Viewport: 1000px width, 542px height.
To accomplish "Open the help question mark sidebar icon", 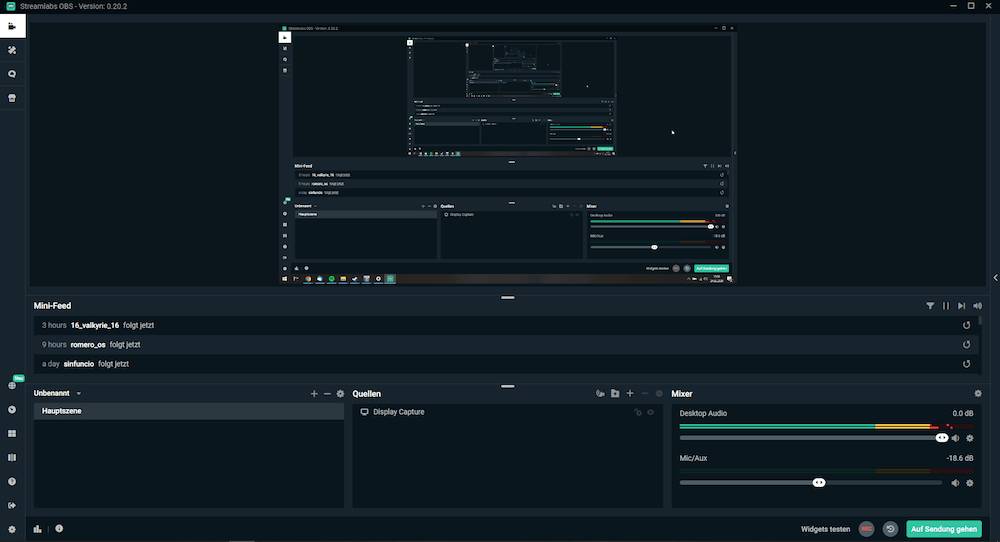I will click(x=12, y=481).
